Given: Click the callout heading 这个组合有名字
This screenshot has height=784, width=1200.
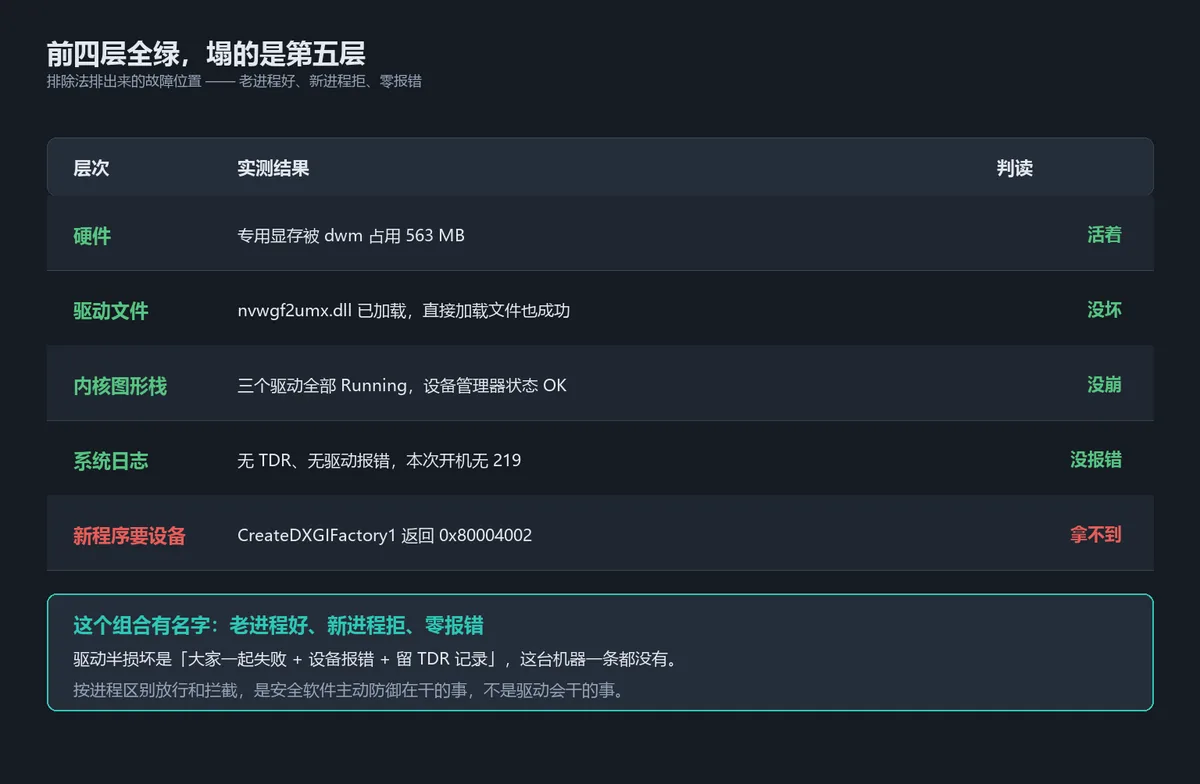Looking at the screenshot, I should coord(278,626).
